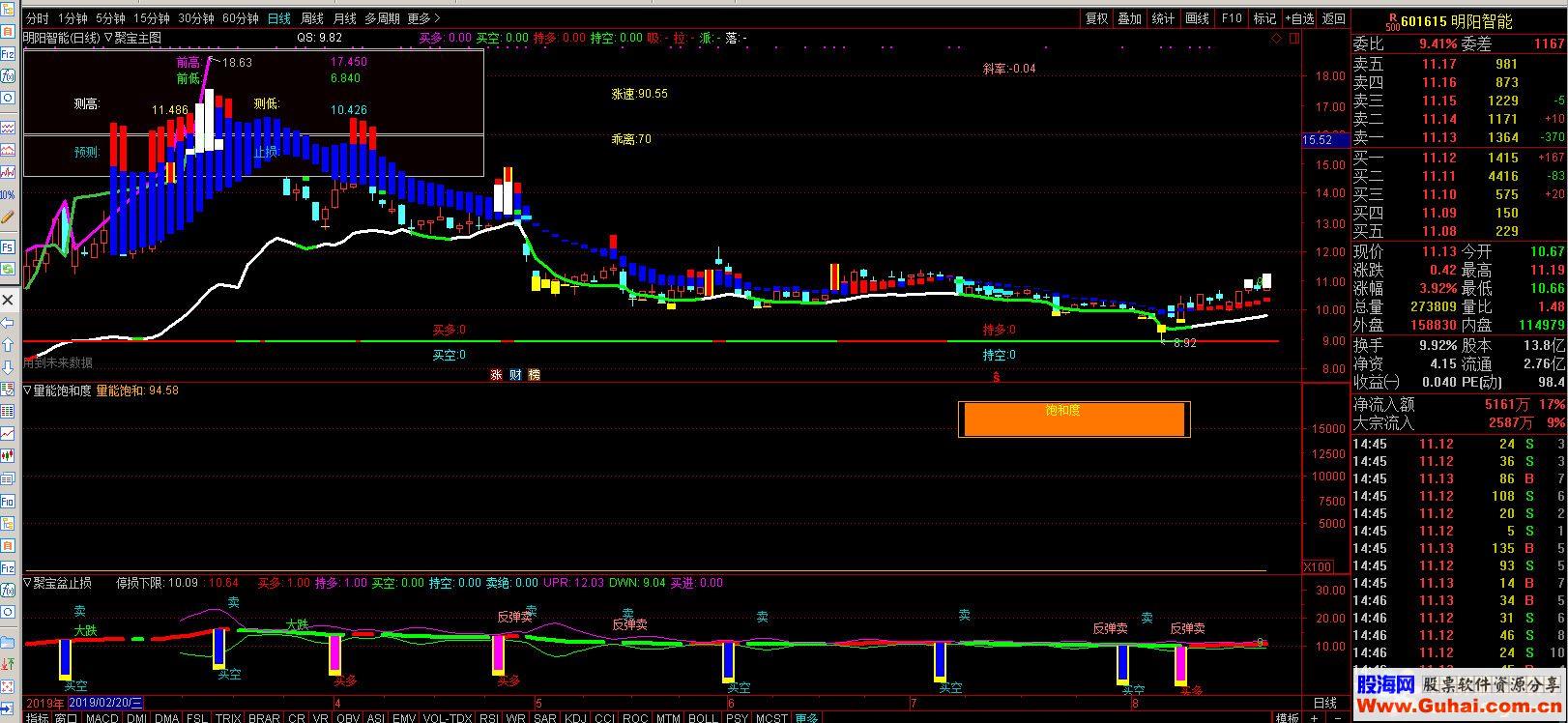
Task: Click the 日线 label at bottom right
Action: click(1325, 704)
